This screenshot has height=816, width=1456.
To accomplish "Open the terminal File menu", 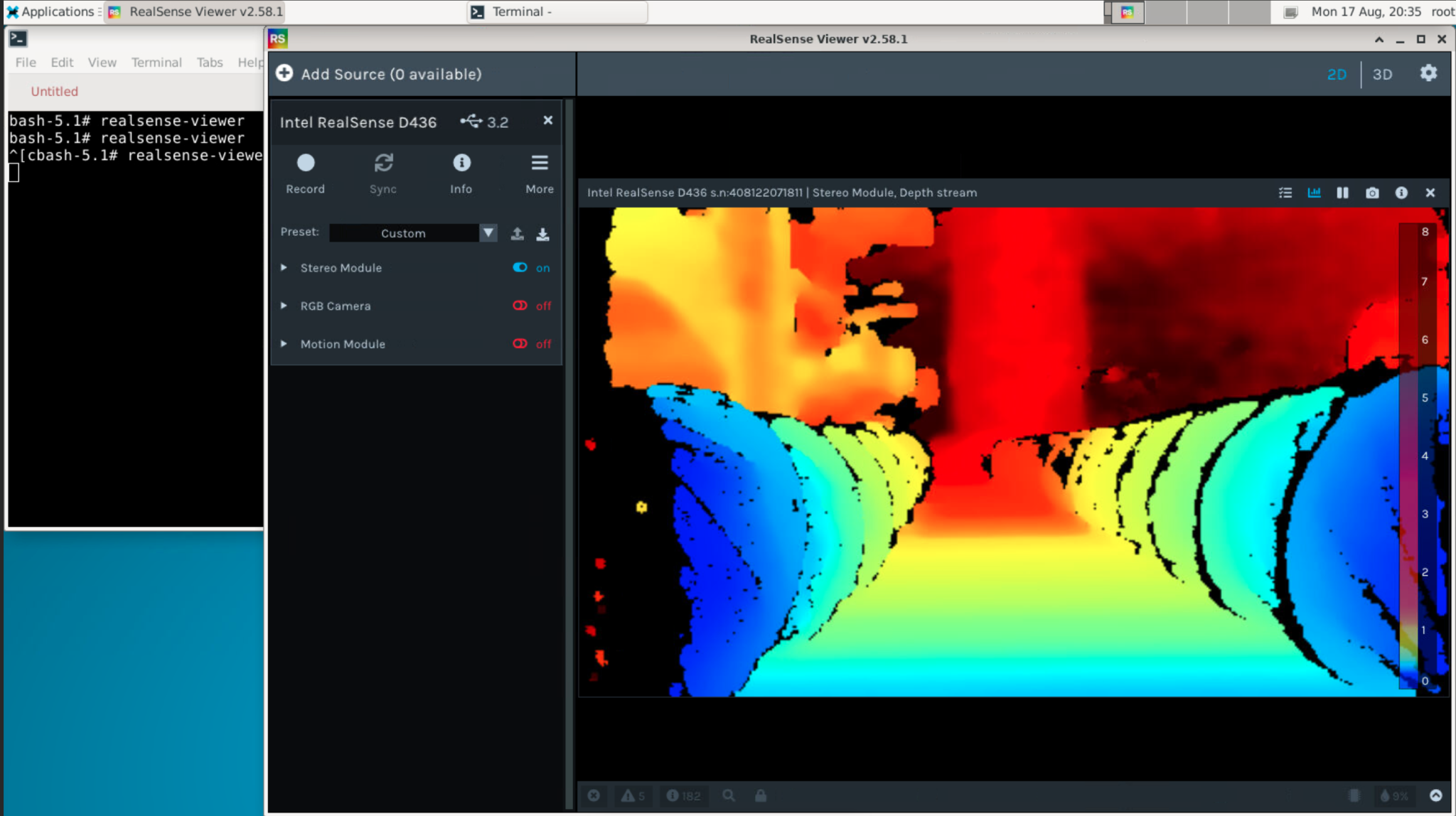I will [x=26, y=63].
